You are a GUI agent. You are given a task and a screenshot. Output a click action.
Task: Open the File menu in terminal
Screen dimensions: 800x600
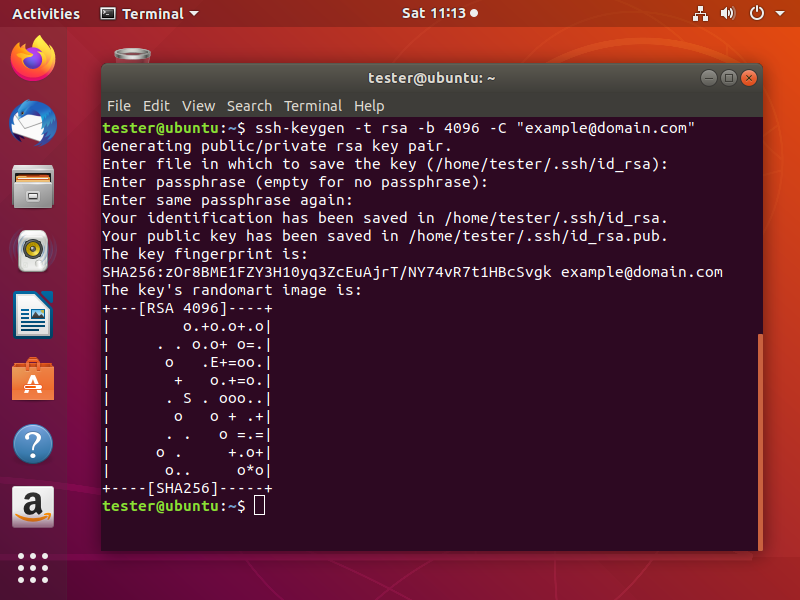tap(119, 106)
